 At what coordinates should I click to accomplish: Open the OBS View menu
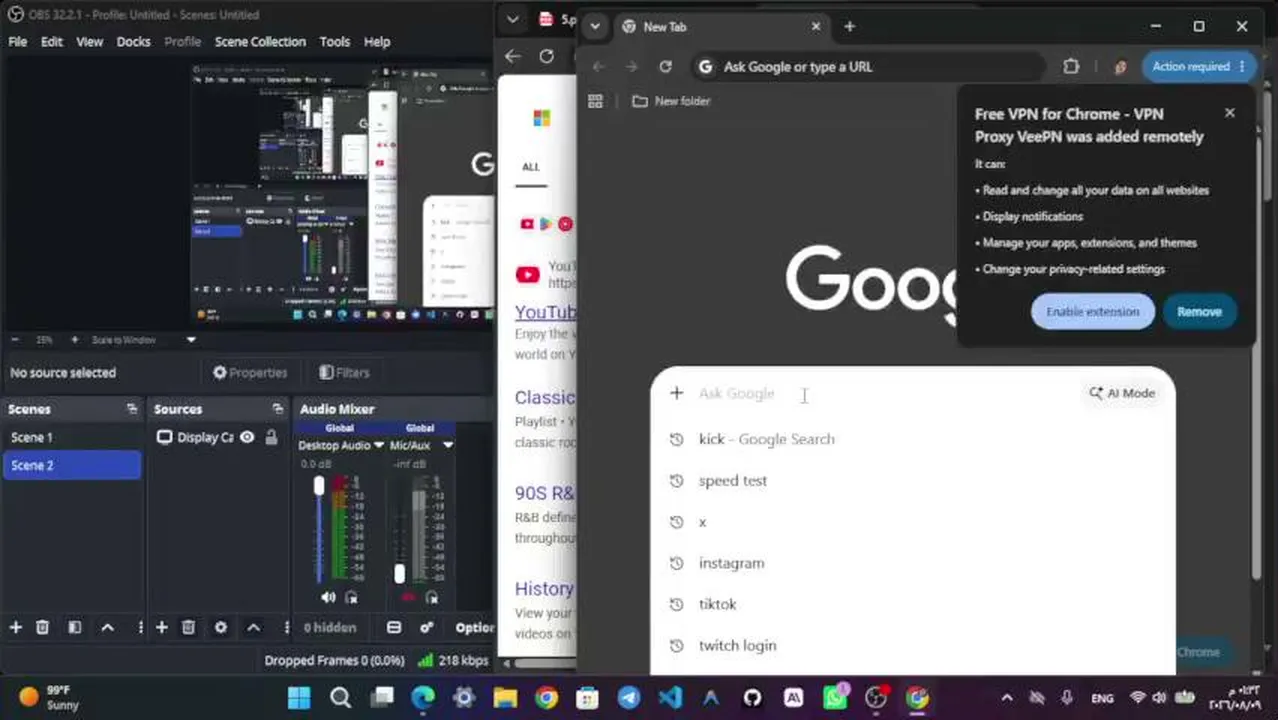coord(90,42)
